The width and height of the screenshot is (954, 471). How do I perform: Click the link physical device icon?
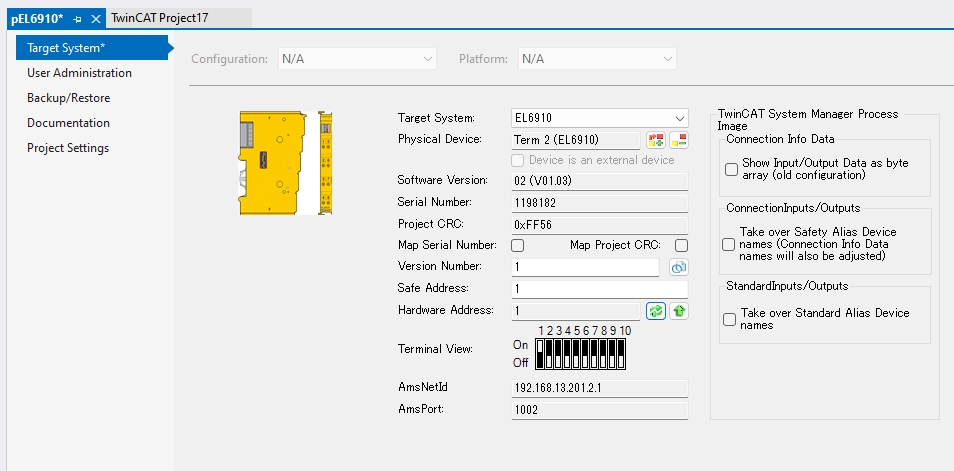(656, 139)
